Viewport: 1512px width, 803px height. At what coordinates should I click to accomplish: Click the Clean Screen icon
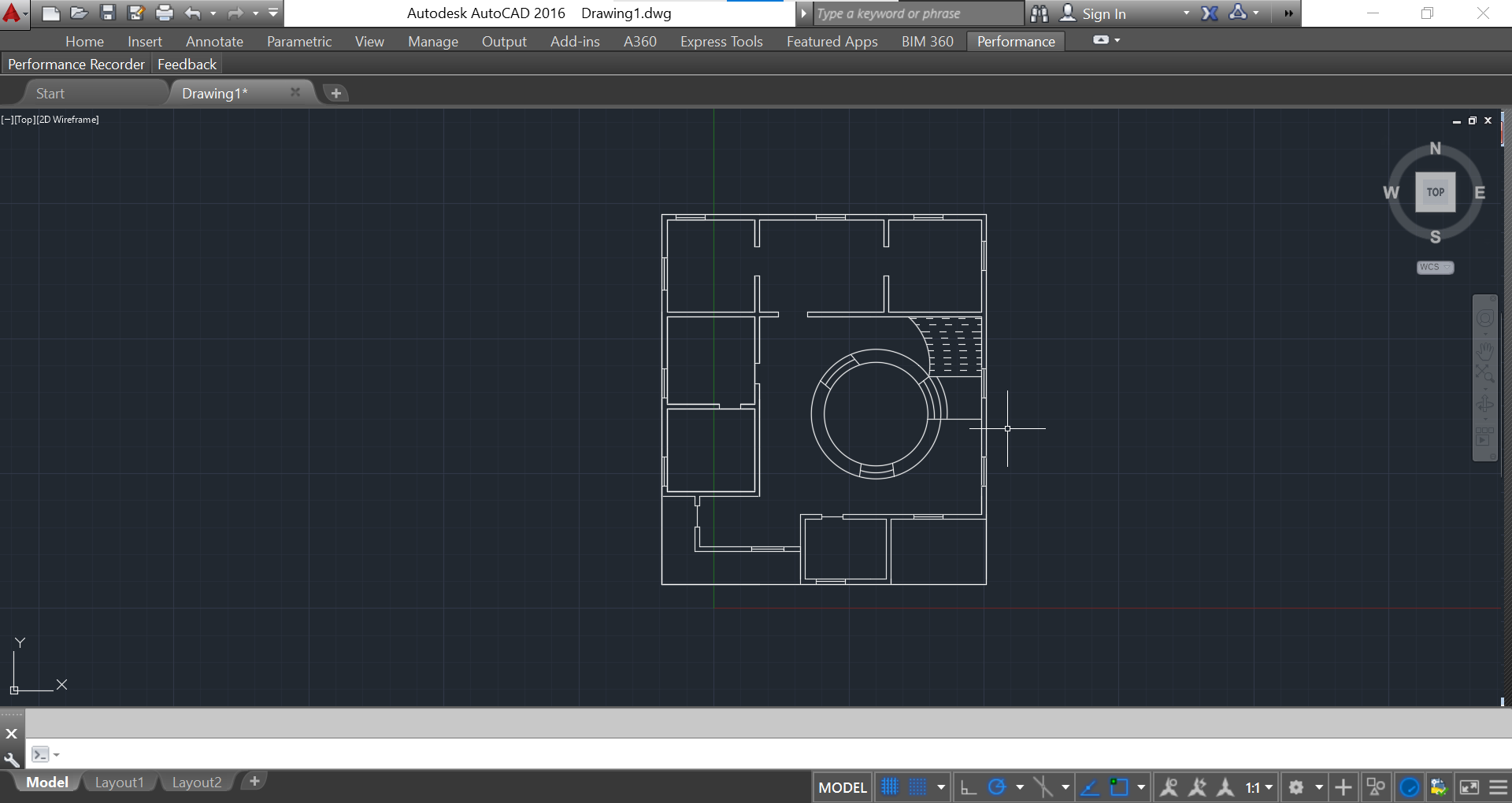point(1469,786)
